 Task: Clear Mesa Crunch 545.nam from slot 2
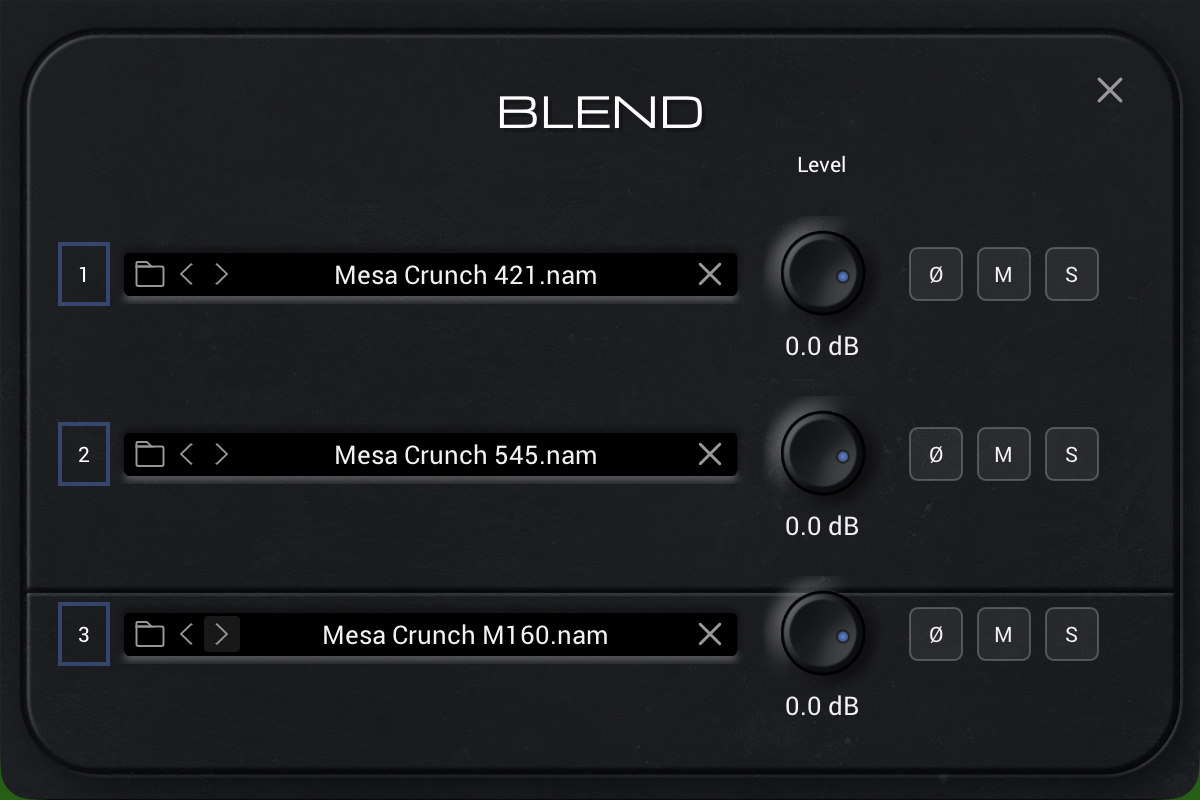(x=710, y=454)
